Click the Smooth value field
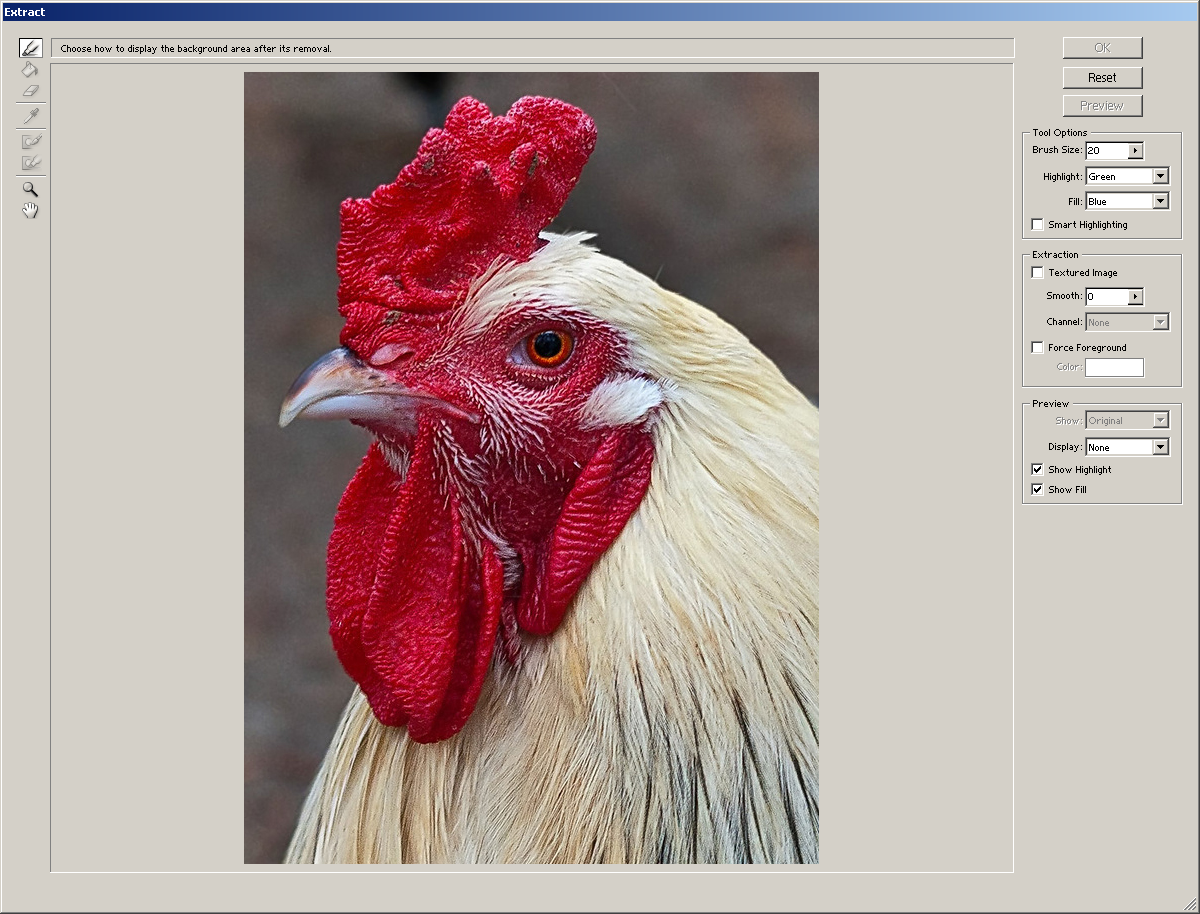 1106,297
